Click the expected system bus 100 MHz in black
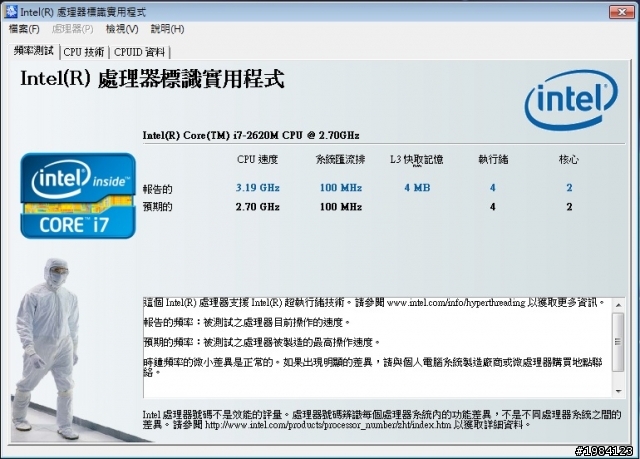The height and width of the screenshot is (459, 640). coord(341,207)
